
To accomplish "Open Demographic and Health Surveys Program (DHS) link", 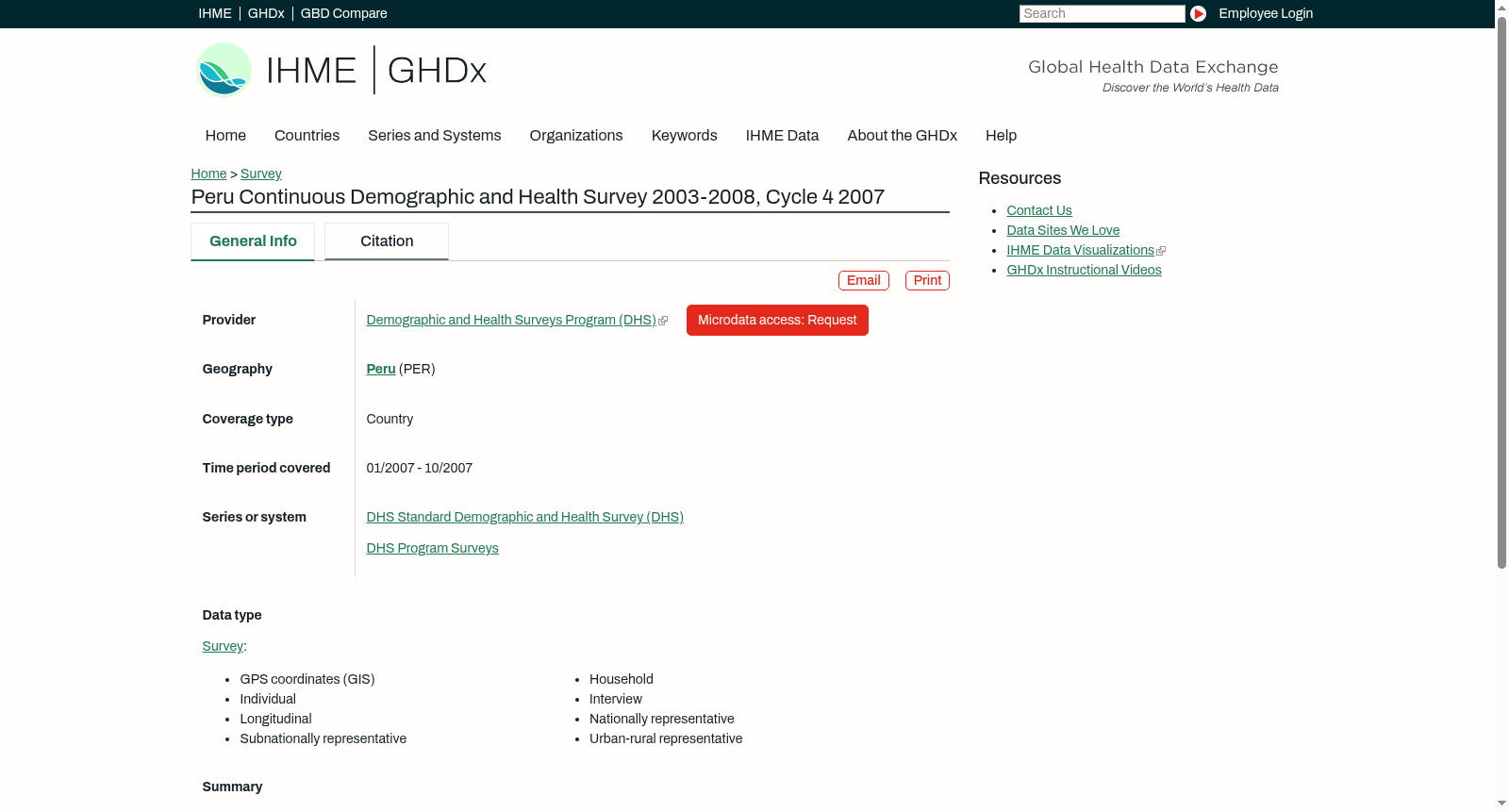I will [x=511, y=320].
